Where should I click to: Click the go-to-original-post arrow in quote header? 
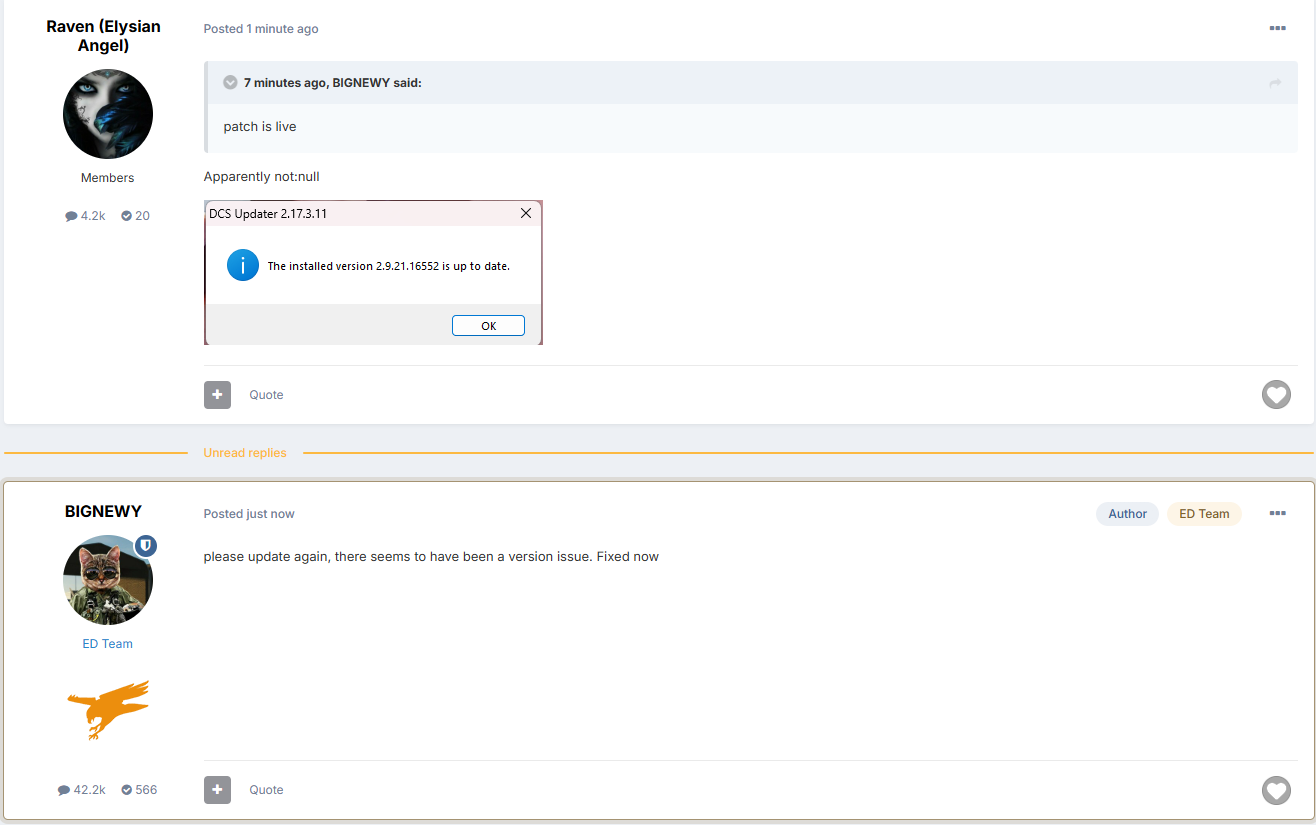point(1275,83)
